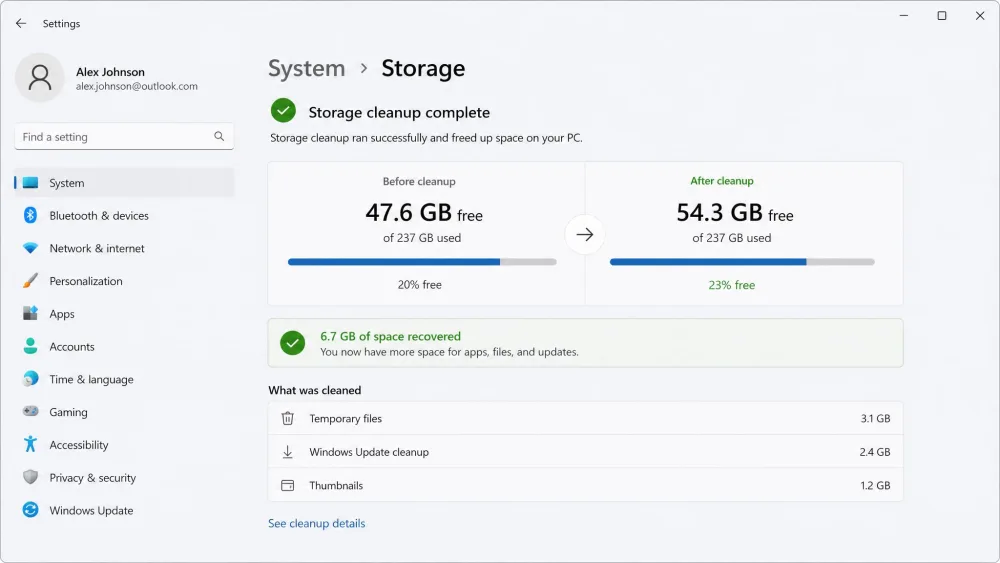The image size is (1000, 563).
Task: Click the 20% free label
Action: click(x=420, y=284)
